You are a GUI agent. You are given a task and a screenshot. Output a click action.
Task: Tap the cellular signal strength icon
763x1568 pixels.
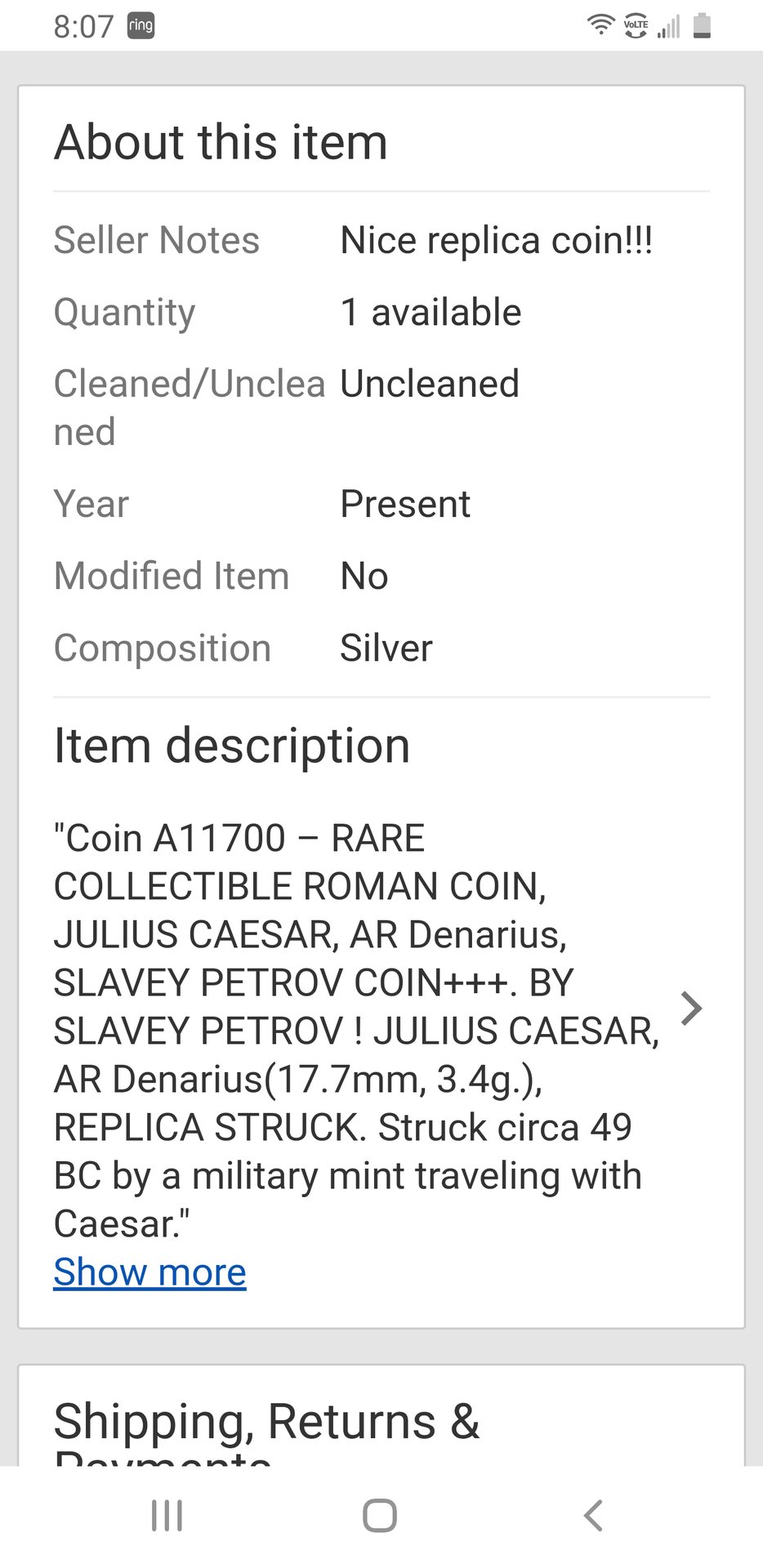point(669,26)
